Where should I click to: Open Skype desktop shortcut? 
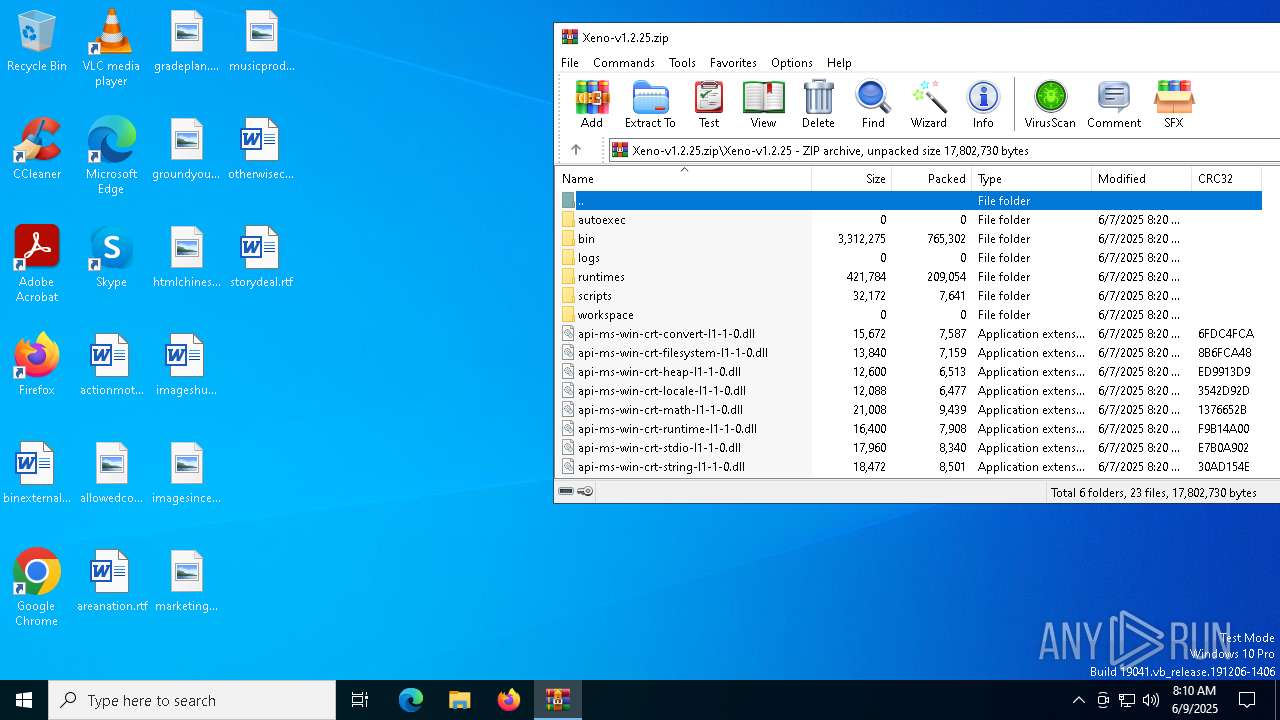(111, 257)
